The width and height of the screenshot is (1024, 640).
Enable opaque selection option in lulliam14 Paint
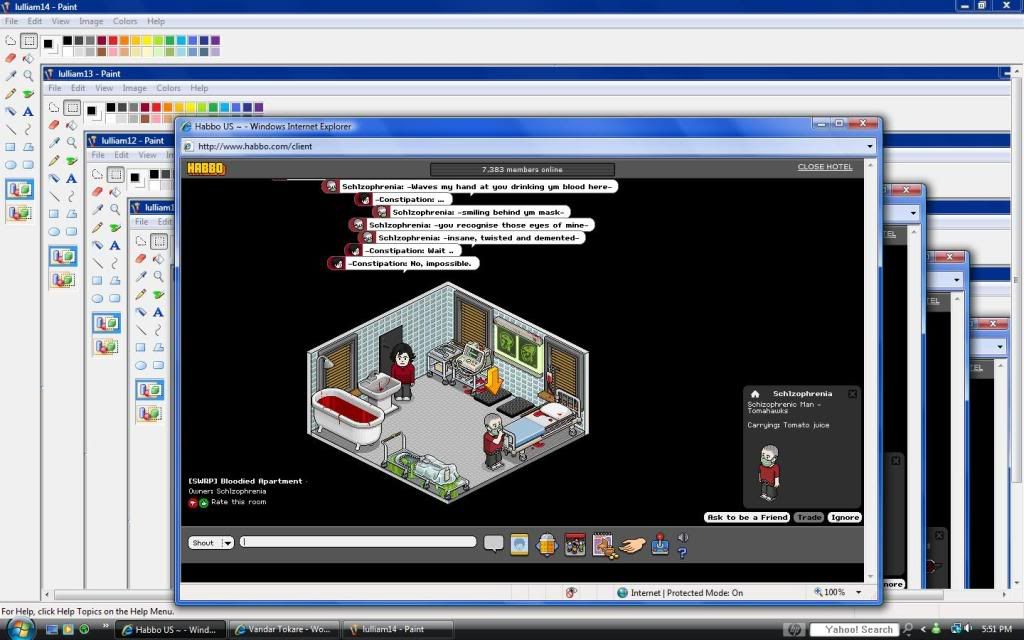(x=19, y=189)
